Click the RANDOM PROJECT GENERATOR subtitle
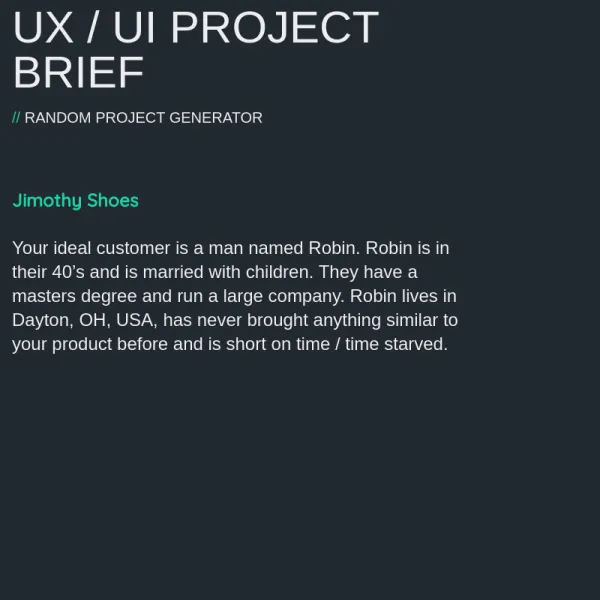This screenshot has height=600, width=600. pos(143,117)
